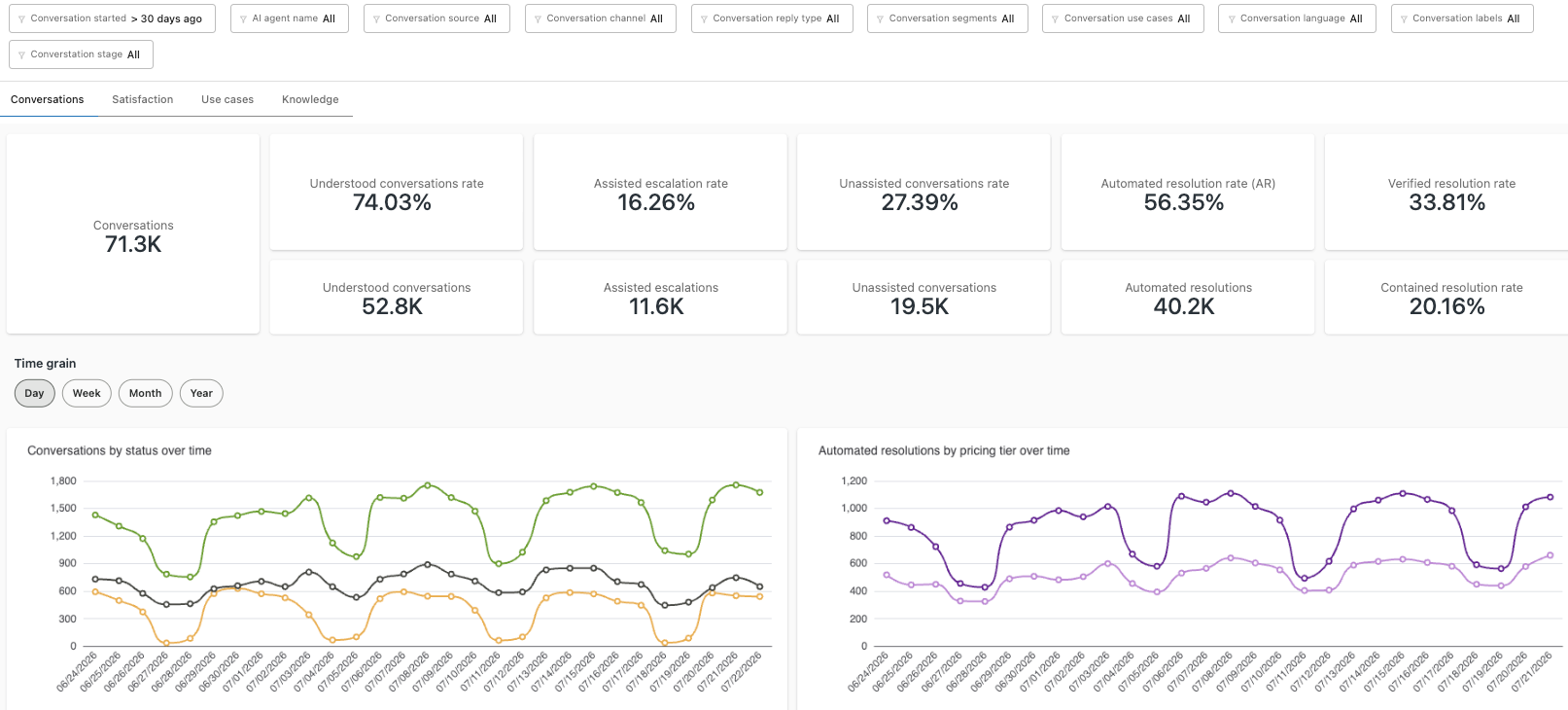Choose the Year time grain button
This screenshot has height=710, width=1568.
(201, 393)
